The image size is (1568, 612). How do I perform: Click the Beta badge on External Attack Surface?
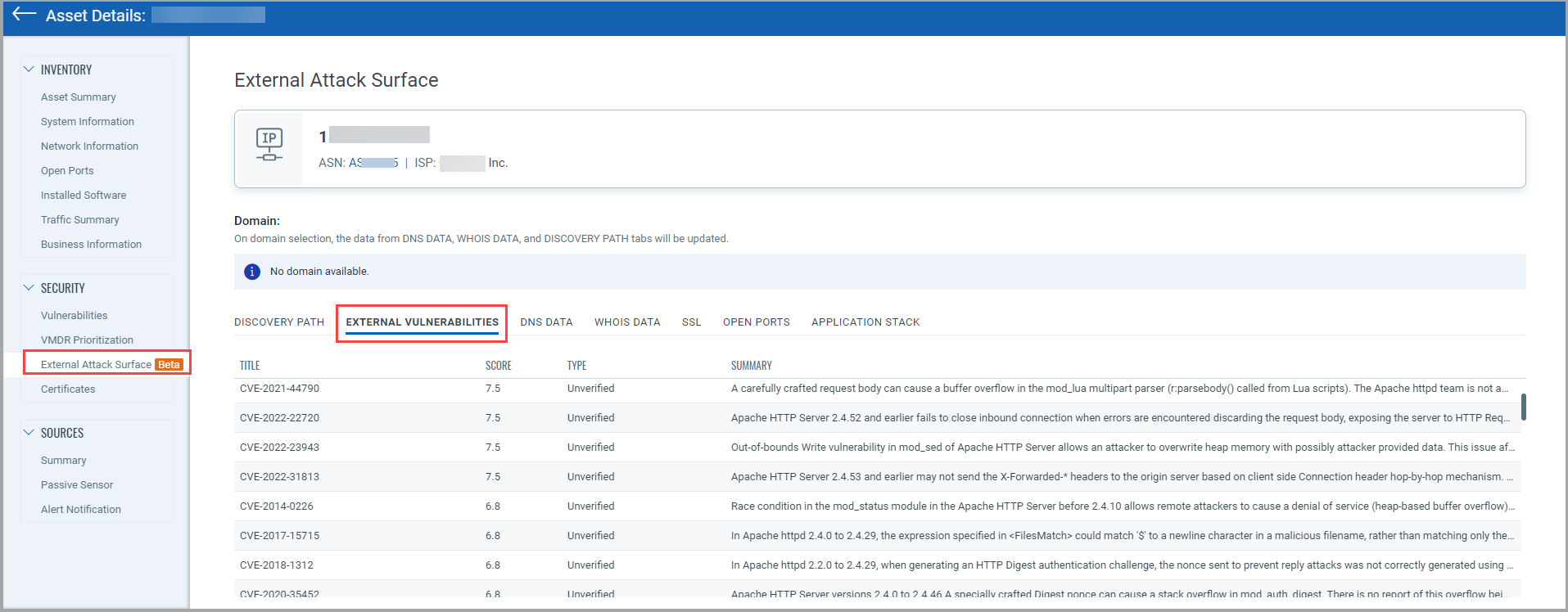click(x=169, y=365)
